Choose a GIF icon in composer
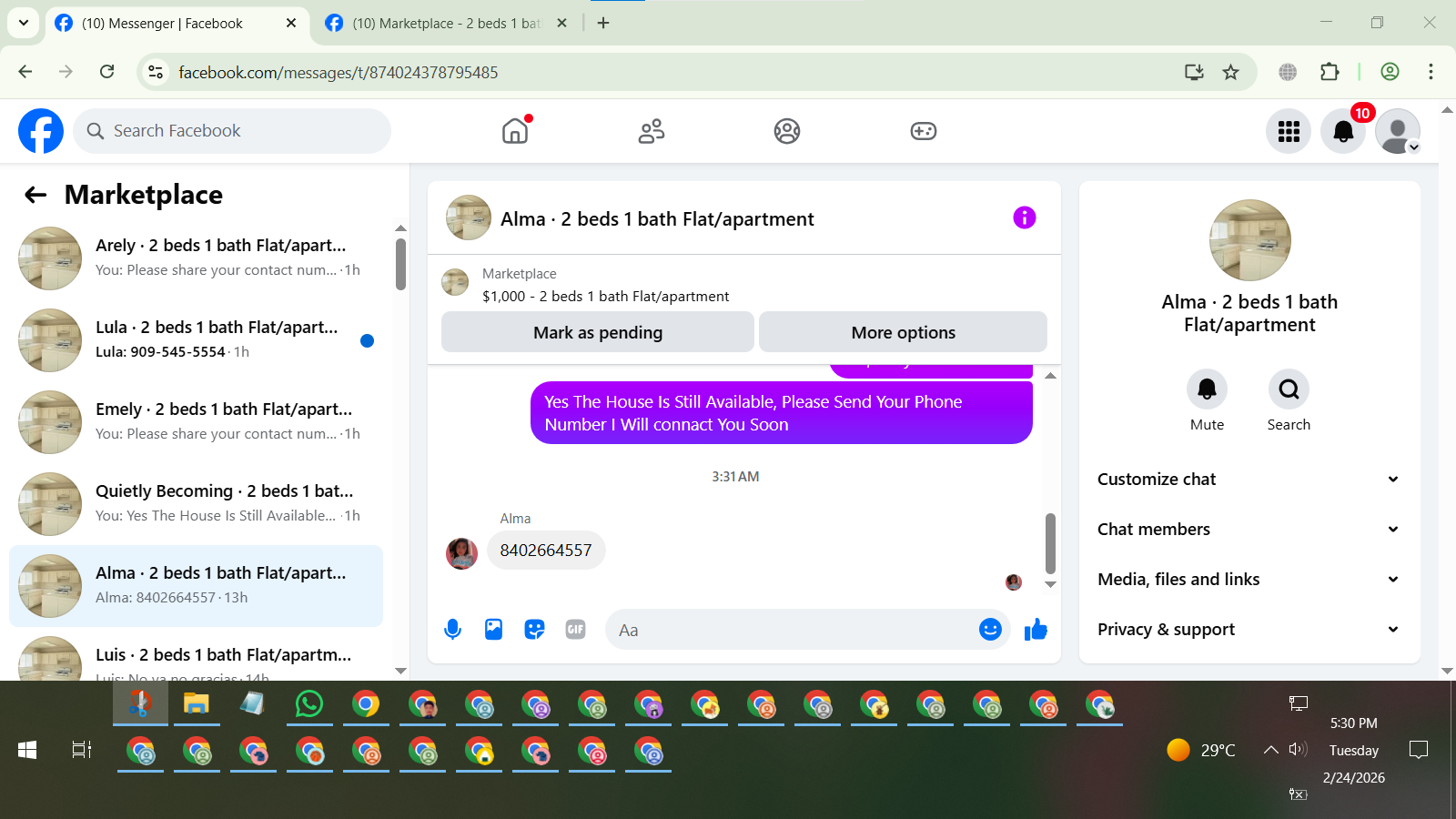This screenshot has height=819, width=1456. (x=575, y=629)
